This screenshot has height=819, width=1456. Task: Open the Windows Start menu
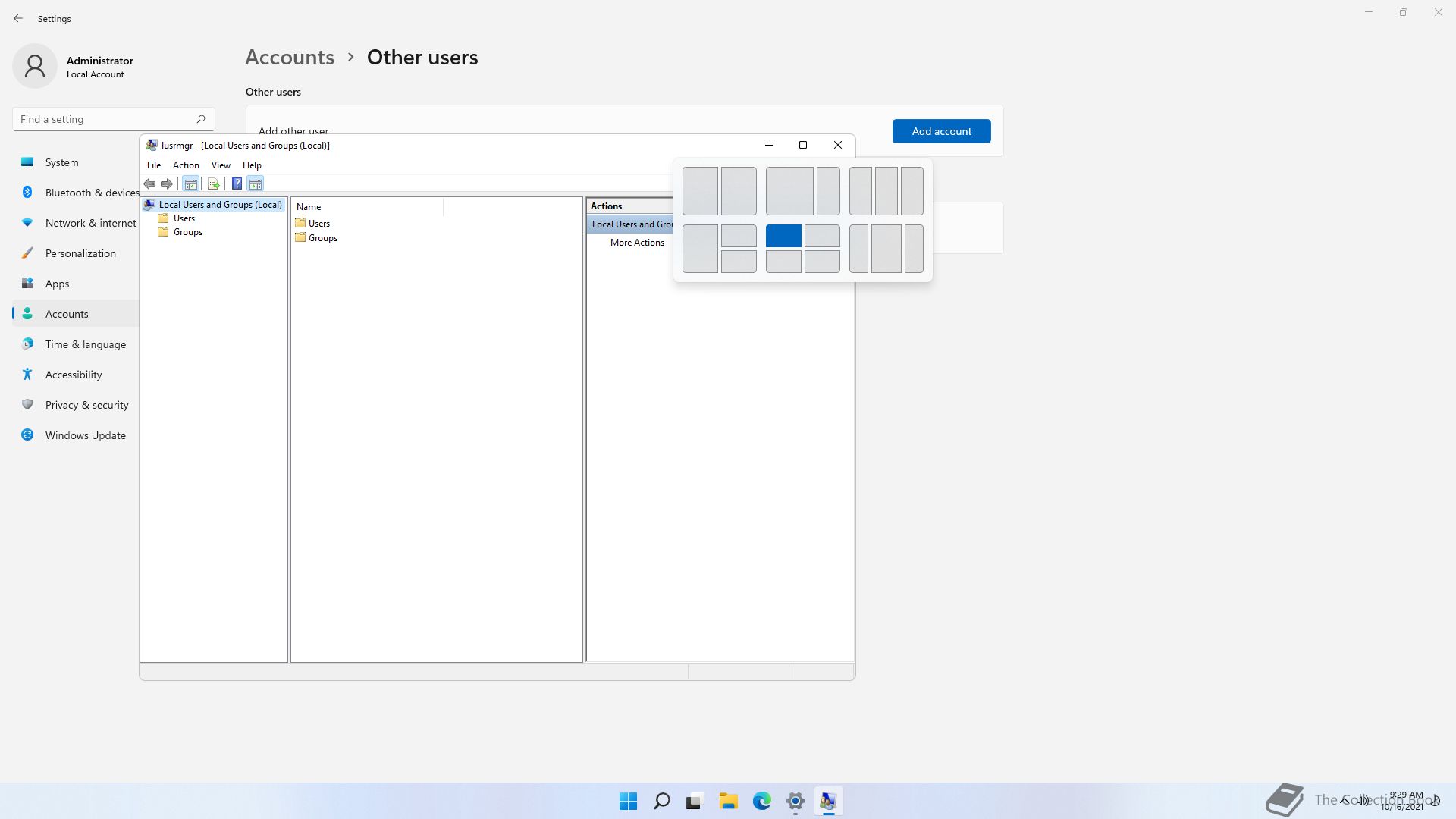pyautogui.click(x=628, y=801)
